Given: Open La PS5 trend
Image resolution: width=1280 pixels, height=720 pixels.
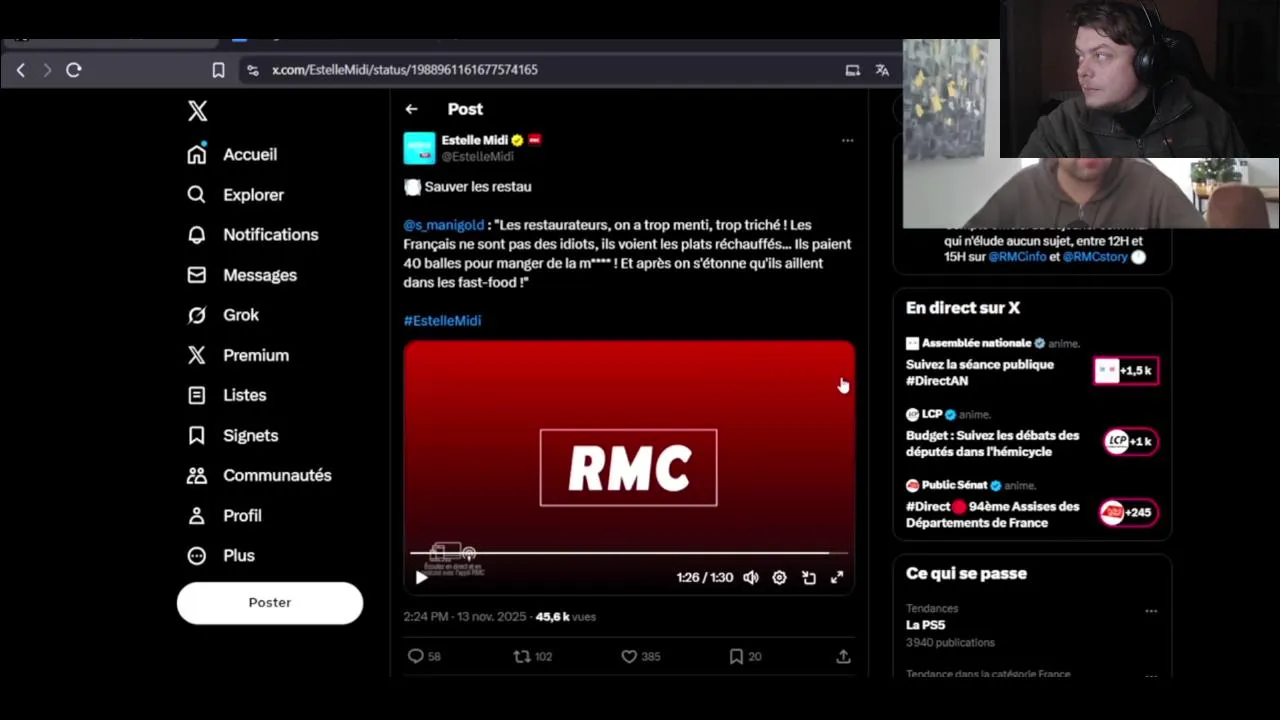Looking at the screenshot, I should (926, 625).
